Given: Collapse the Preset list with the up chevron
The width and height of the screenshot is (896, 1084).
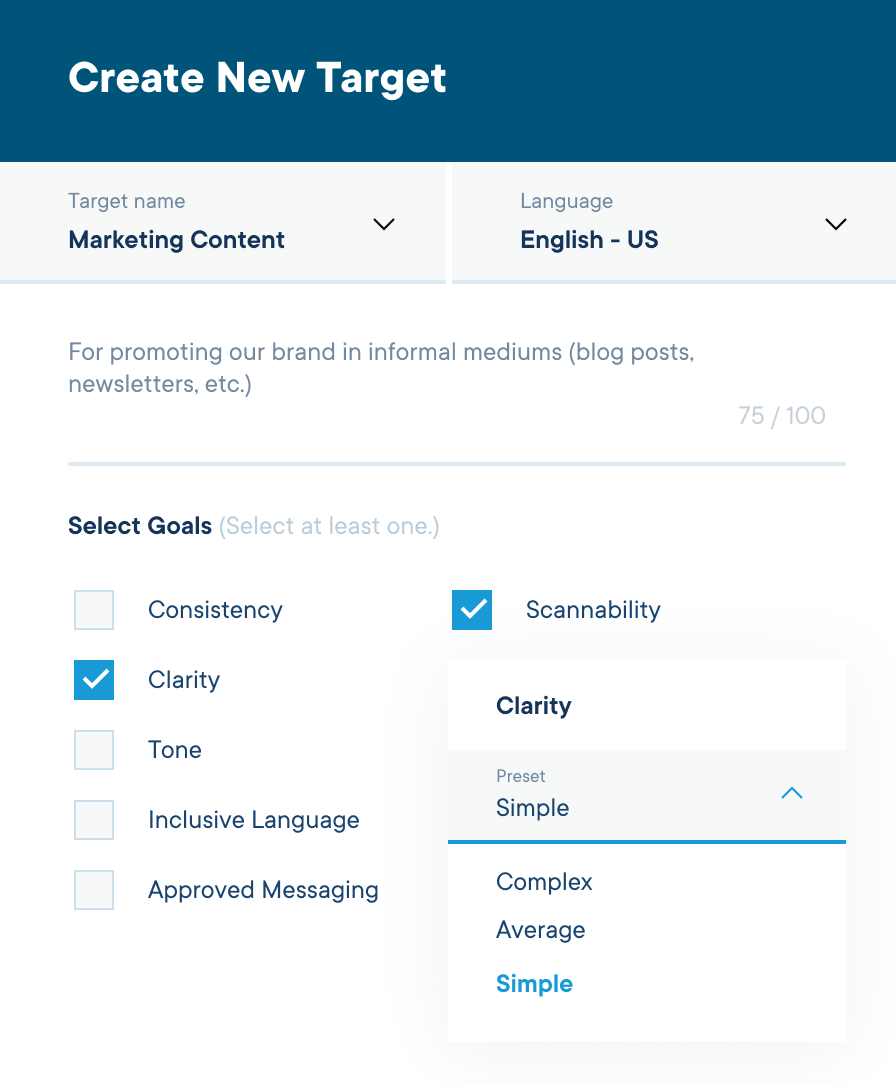Looking at the screenshot, I should [x=792, y=793].
